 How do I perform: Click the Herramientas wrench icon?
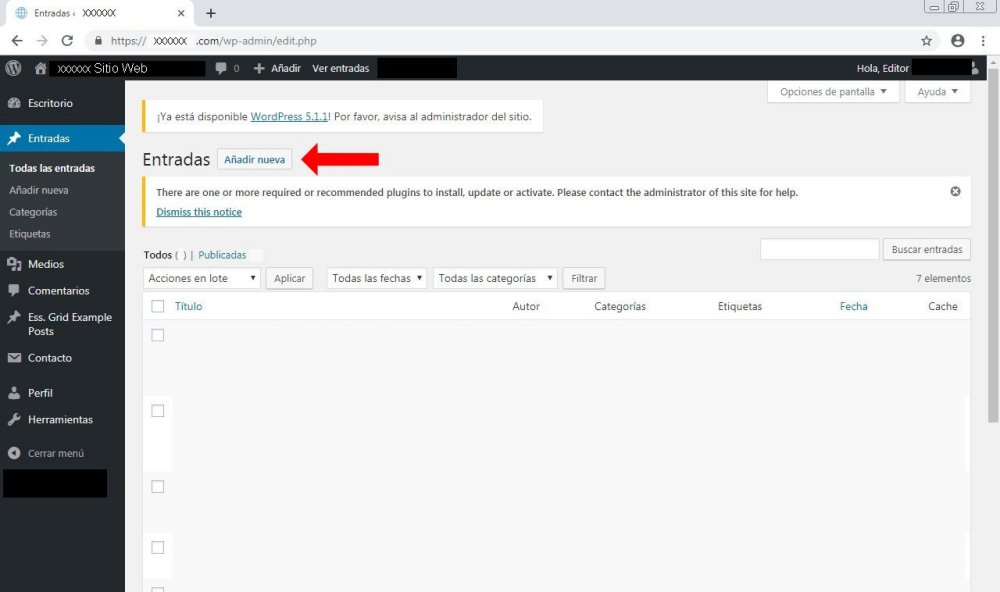14,420
